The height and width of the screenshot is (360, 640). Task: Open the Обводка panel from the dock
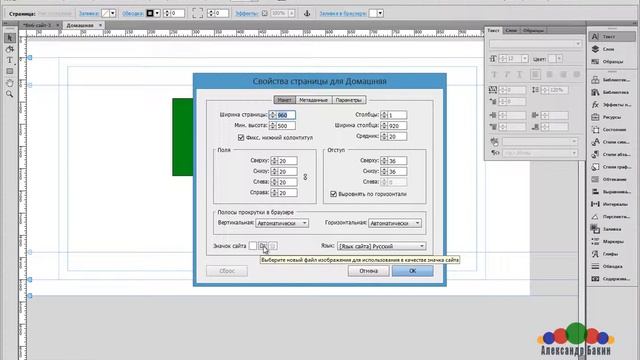coord(611,267)
